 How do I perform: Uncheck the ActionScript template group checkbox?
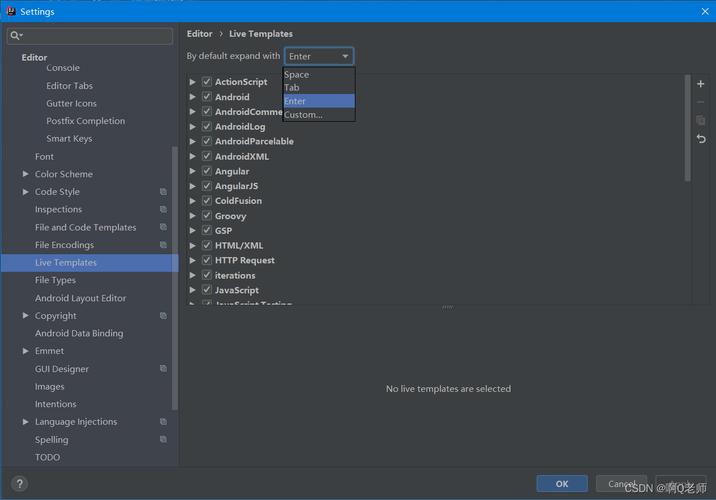[207, 82]
